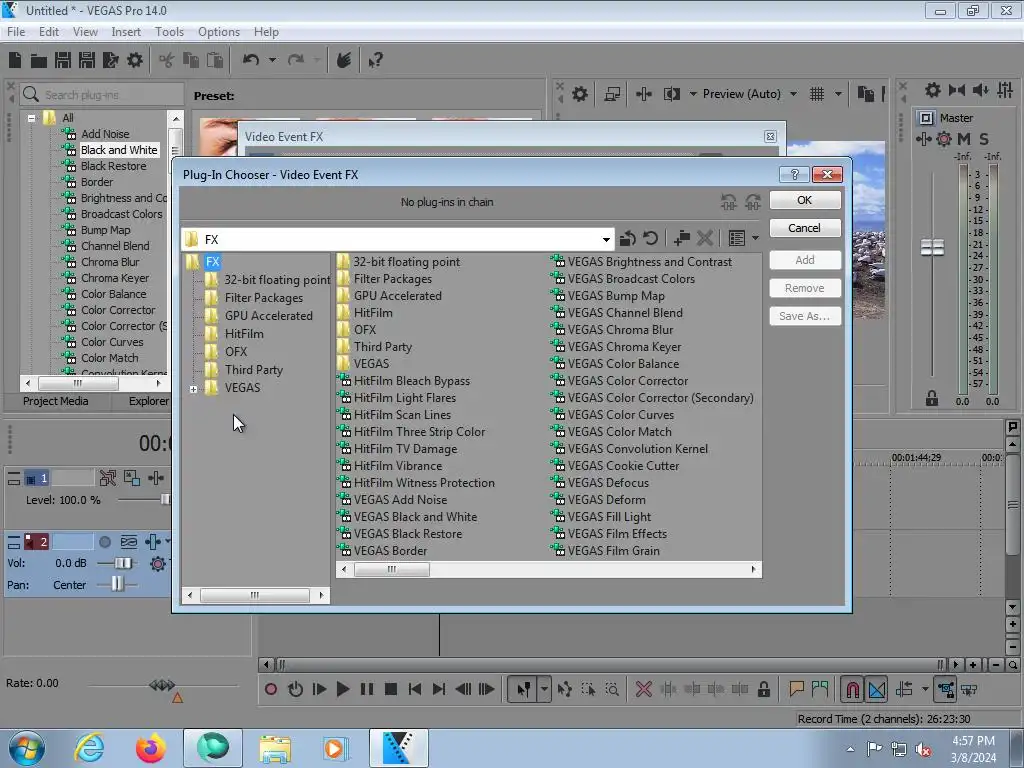
Task: Collapse the All node in plug-in tree
Action: [31, 118]
